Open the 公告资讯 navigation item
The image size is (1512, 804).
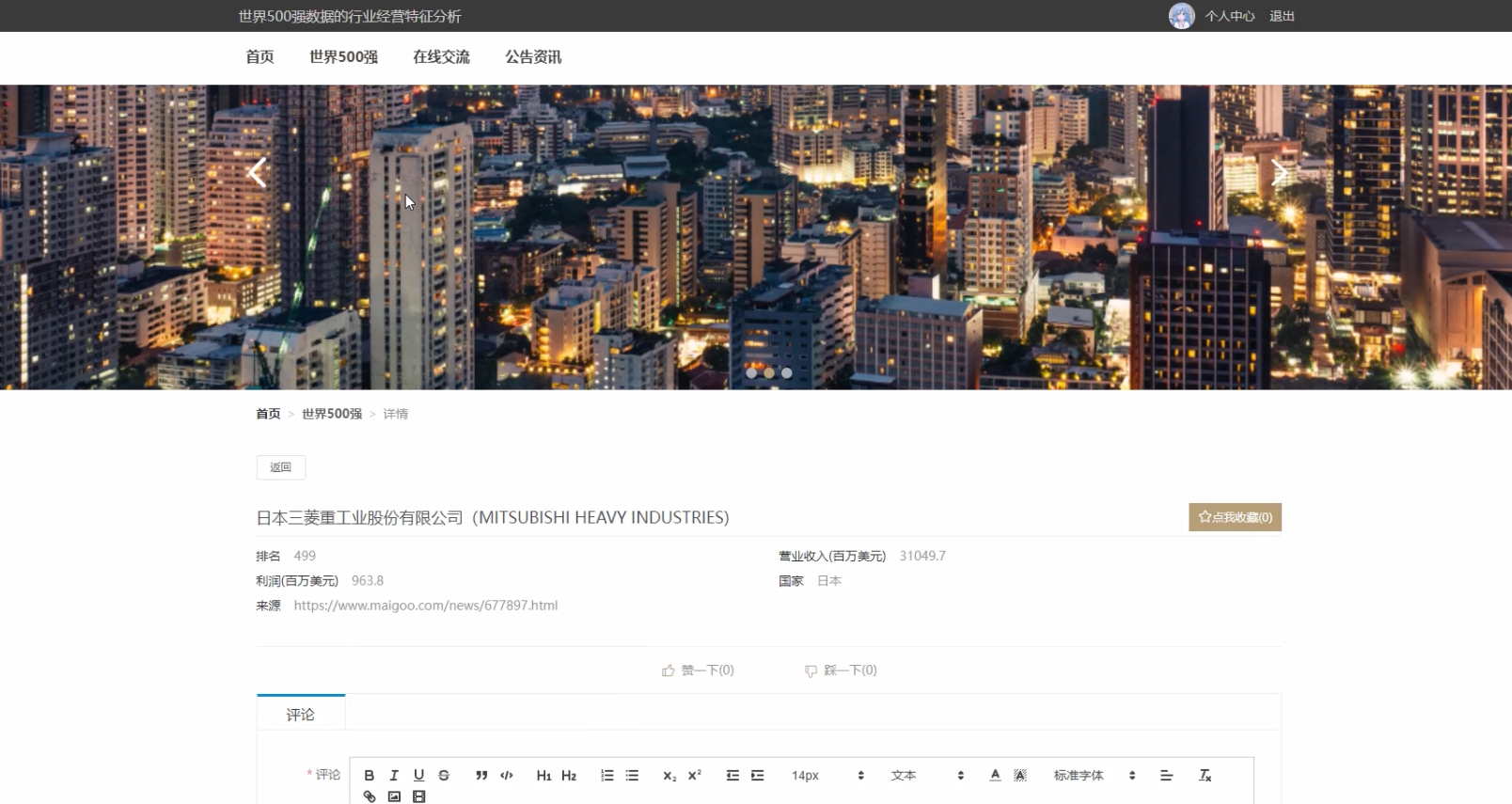(x=533, y=57)
